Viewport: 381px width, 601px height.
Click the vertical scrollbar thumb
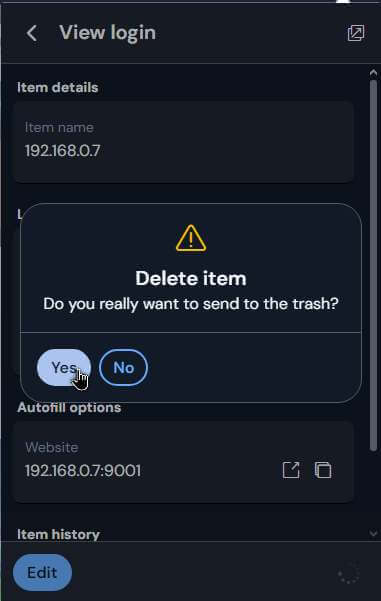coord(373,266)
